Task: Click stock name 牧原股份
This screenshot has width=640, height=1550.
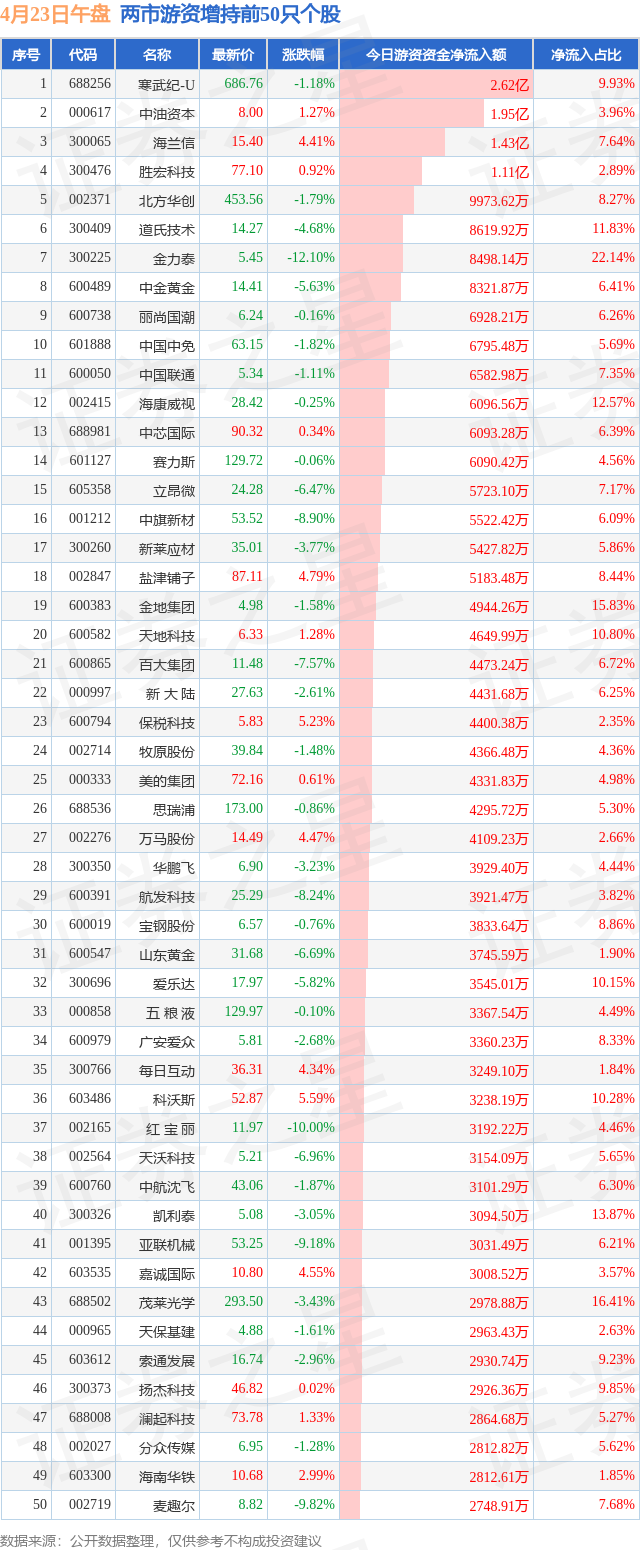Action: pyautogui.click(x=167, y=751)
